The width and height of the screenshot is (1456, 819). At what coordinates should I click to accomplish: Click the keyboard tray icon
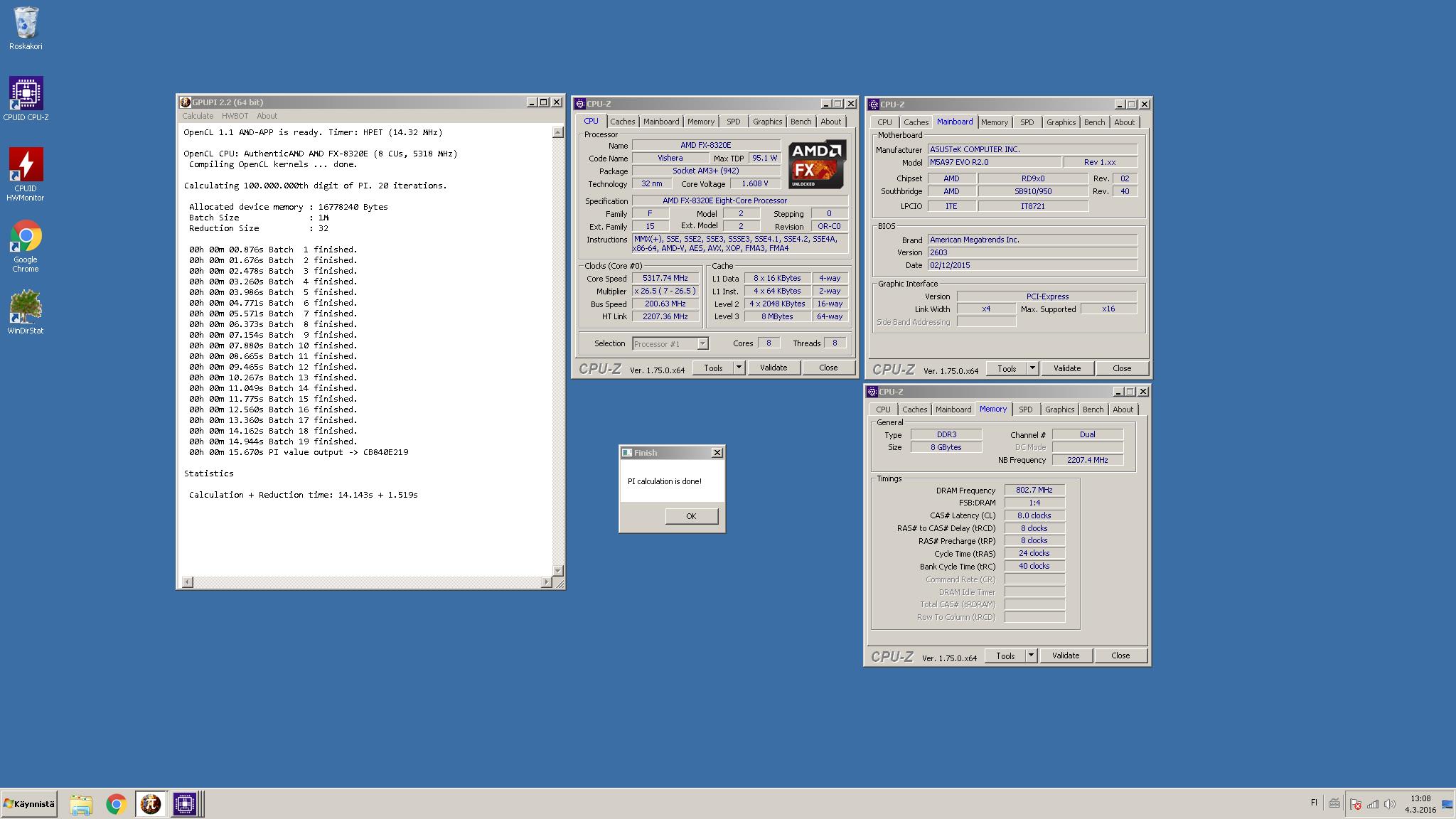pyautogui.click(x=1334, y=803)
